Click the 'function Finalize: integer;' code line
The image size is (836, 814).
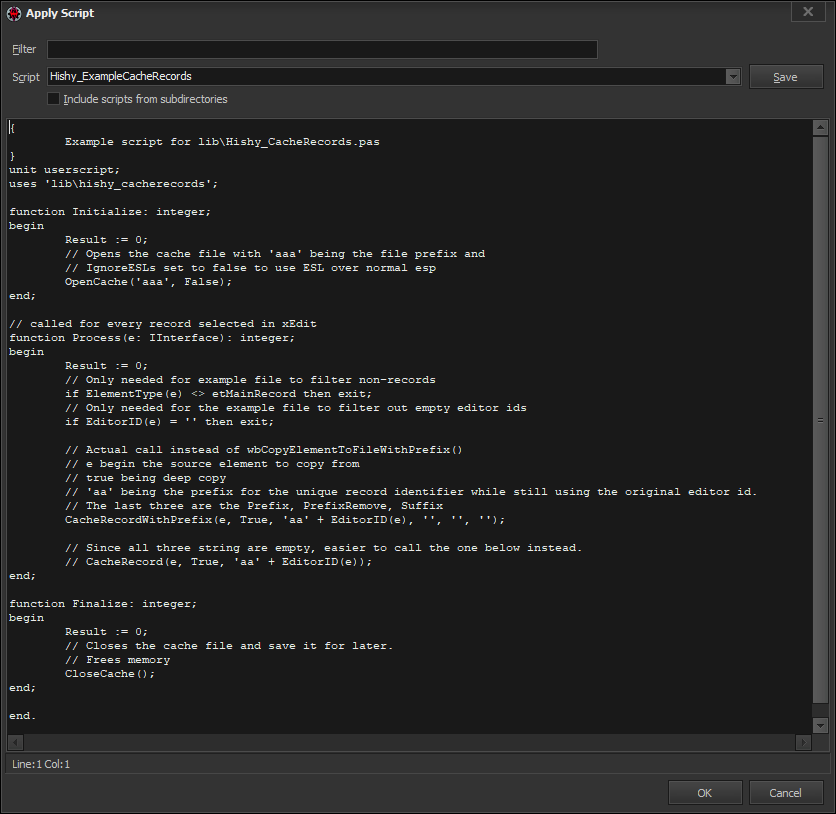tap(103, 604)
